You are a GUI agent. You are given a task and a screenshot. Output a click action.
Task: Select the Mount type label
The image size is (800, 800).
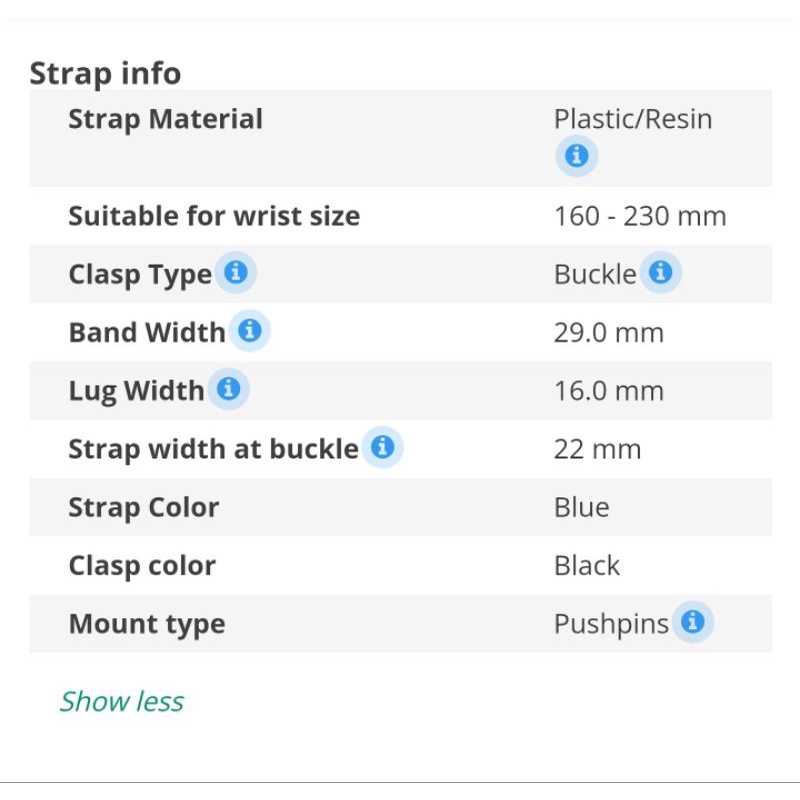pos(146,624)
